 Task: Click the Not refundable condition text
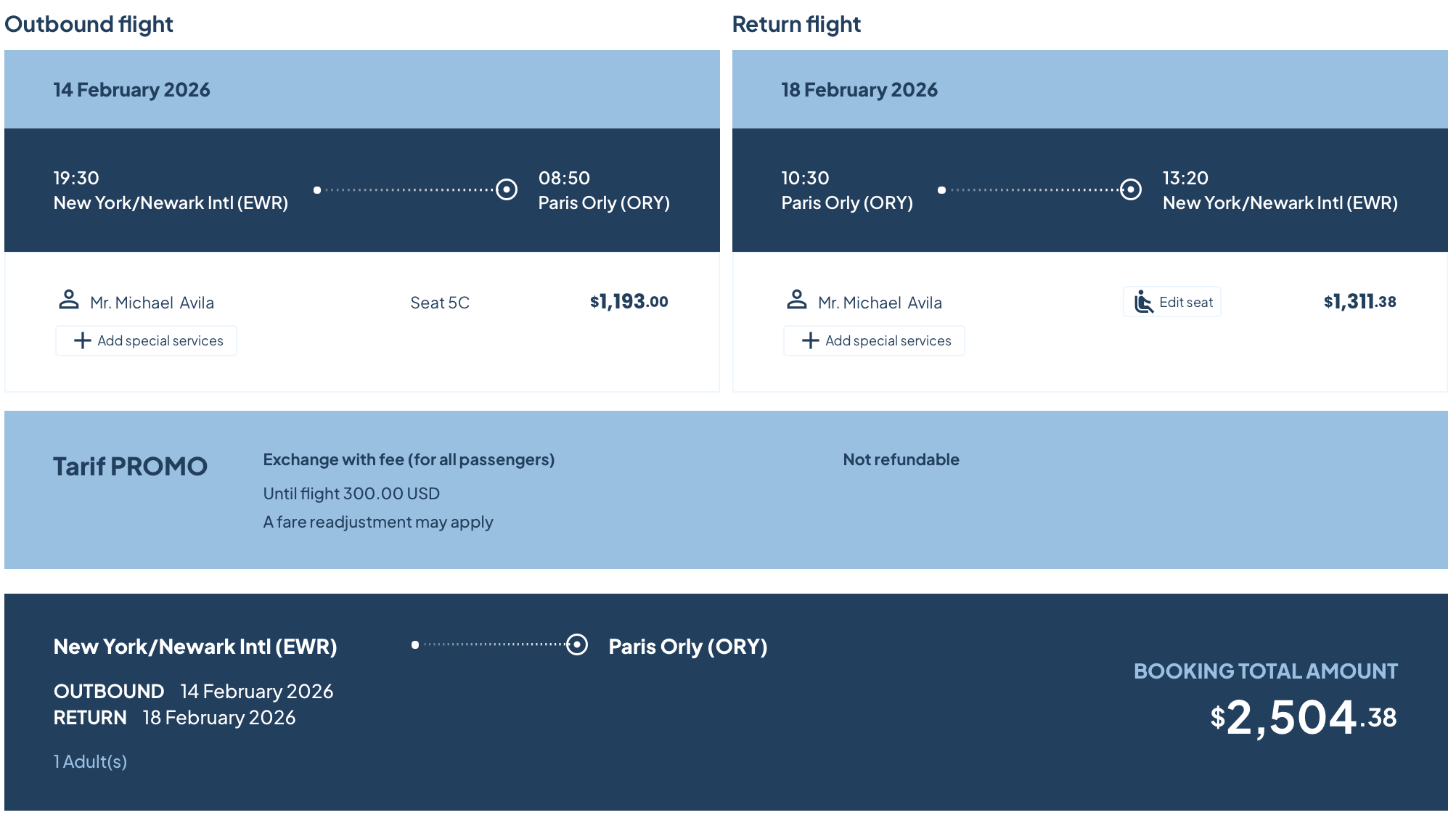click(901, 459)
